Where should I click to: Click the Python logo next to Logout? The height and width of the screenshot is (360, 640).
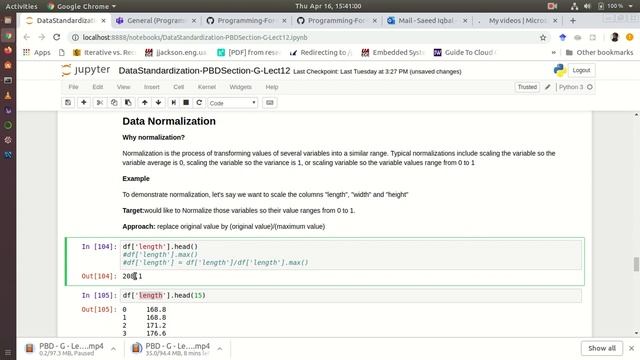click(x=560, y=70)
